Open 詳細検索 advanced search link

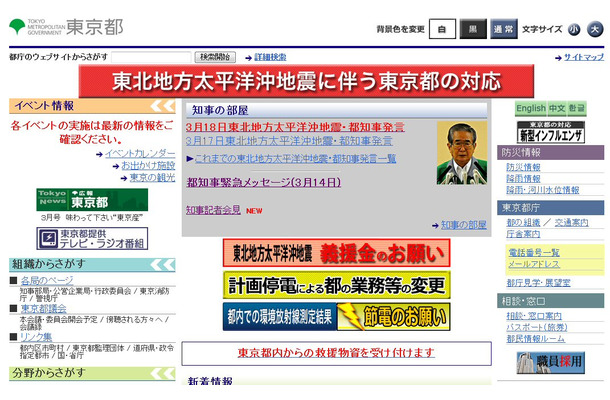coord(270,57)
